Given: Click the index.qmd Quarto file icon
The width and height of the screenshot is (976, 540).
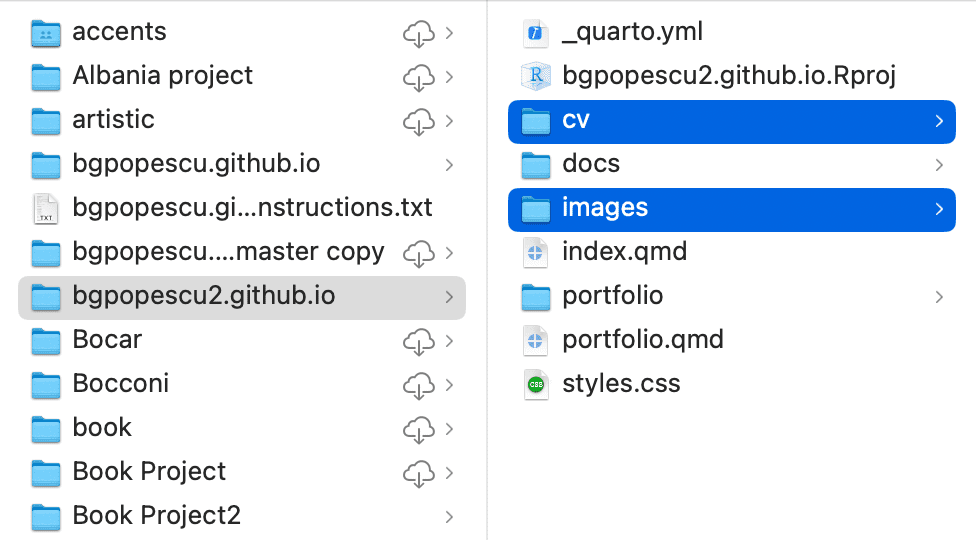Looking at the screenshot, I should [537, 252].
